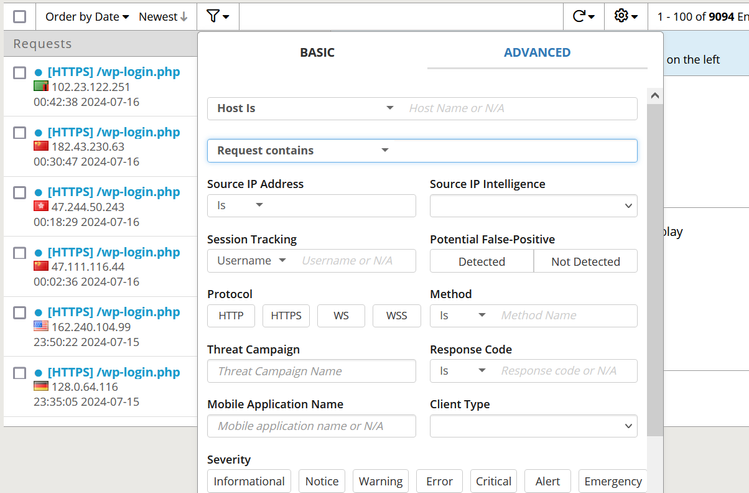This screenshot has height=493, width=749.
Task: Check the select-all requests checkbox
Action: [20, 17]
